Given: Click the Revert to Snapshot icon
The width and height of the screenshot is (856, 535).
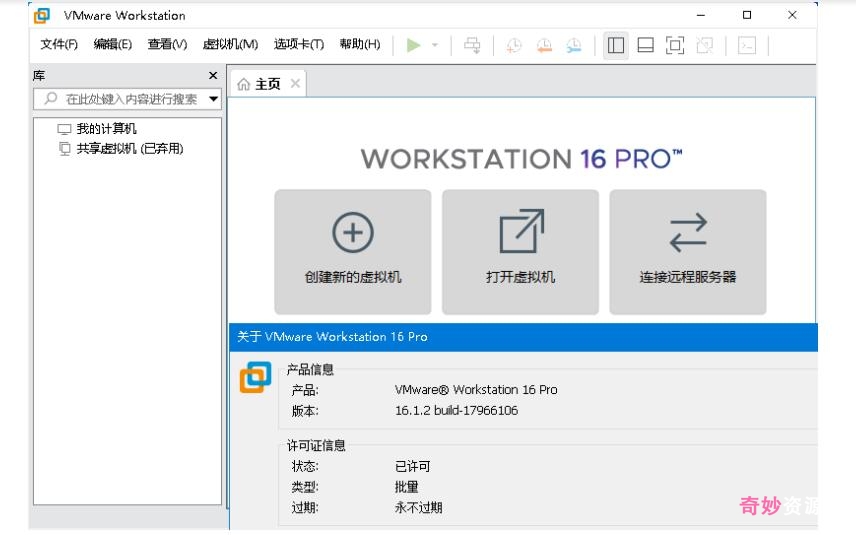Looking at the screenshot, I should (x=544, y=45).
